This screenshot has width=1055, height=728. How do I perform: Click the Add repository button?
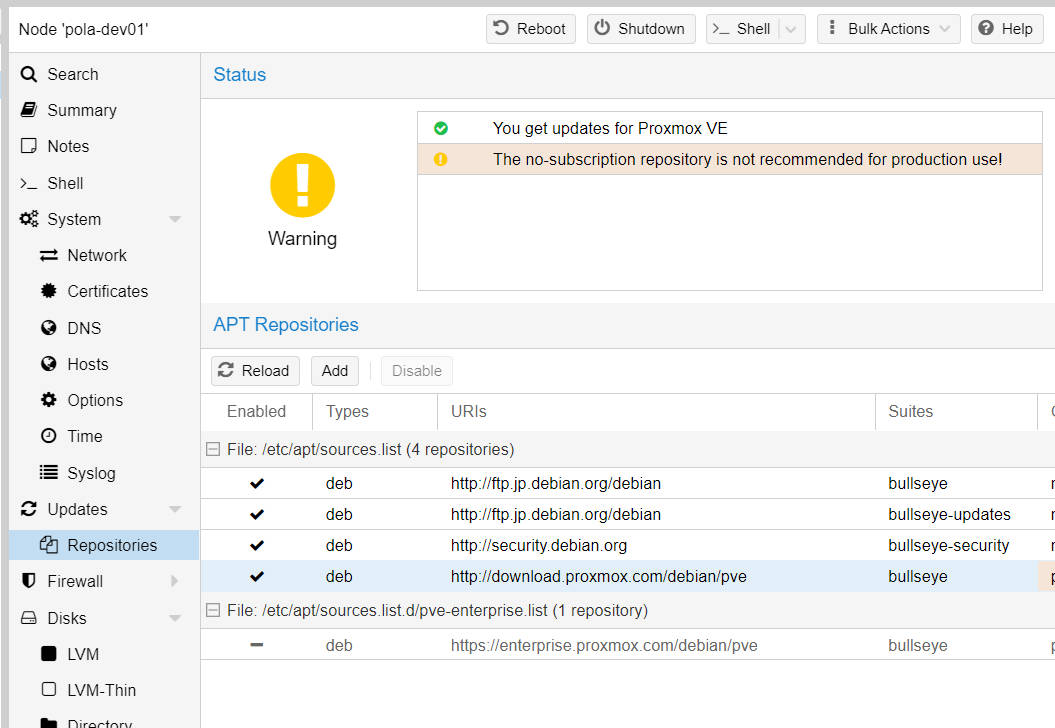[335, 371]
